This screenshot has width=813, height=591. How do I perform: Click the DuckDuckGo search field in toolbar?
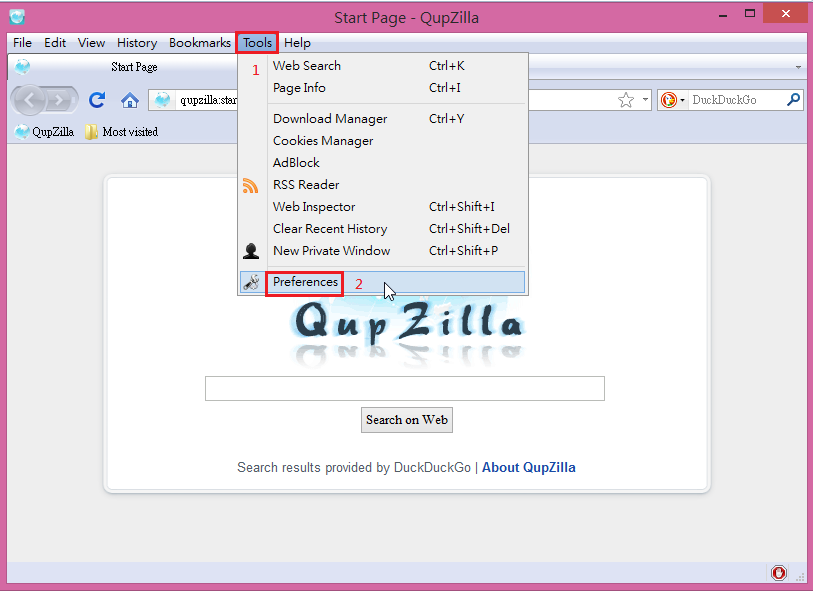(x=737, y=100)
